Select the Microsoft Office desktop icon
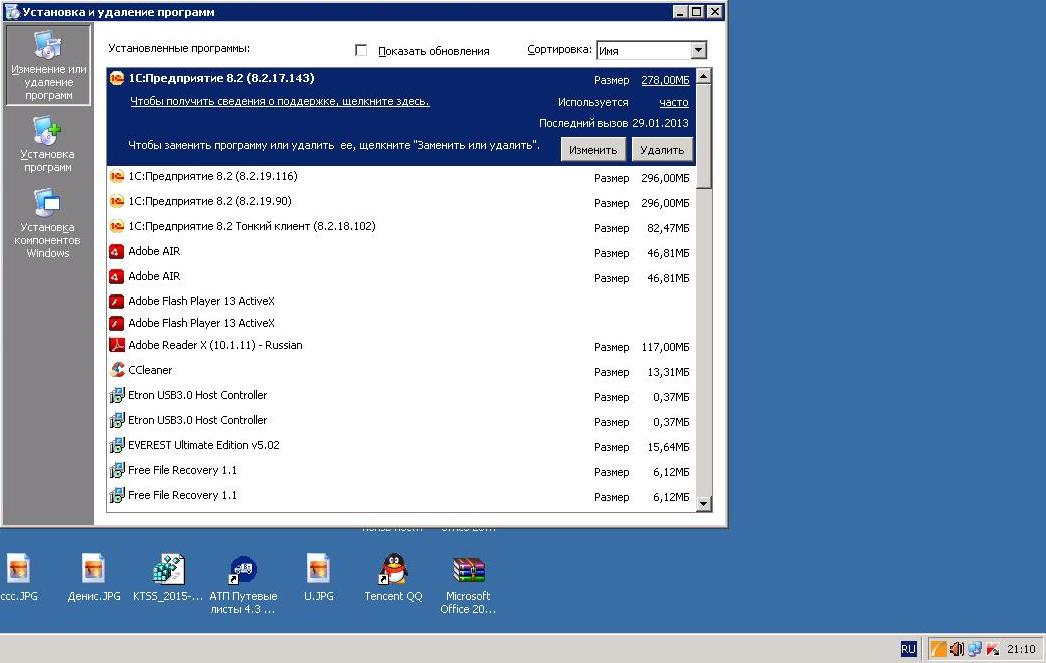The width and height of the screenshot is (1046, 663). (x=468, y=584)
